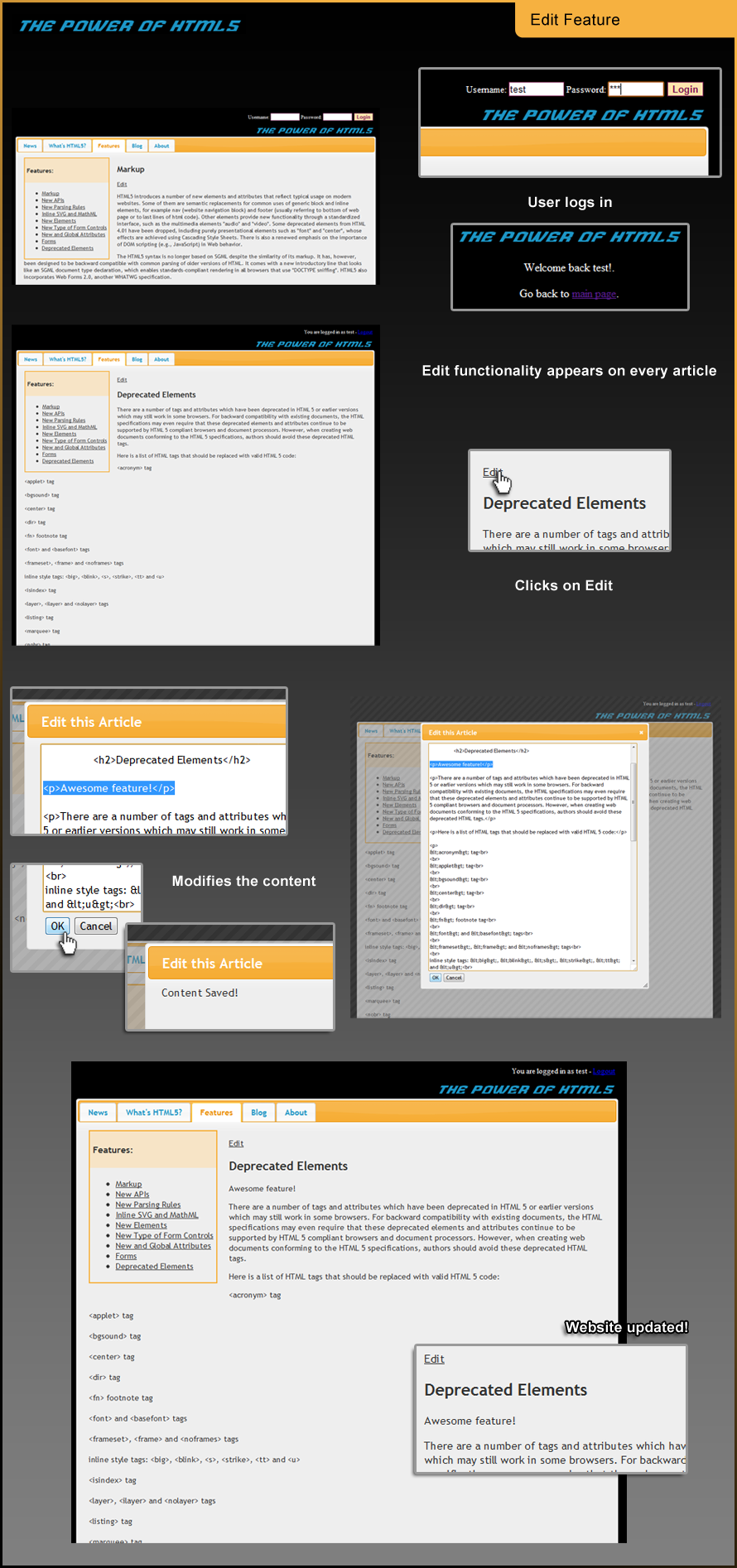This screenshot has width=737, height=1568.
Task: Open Inline SVG and MathML in the updated page's sidebar
Action: (157, 1215)
